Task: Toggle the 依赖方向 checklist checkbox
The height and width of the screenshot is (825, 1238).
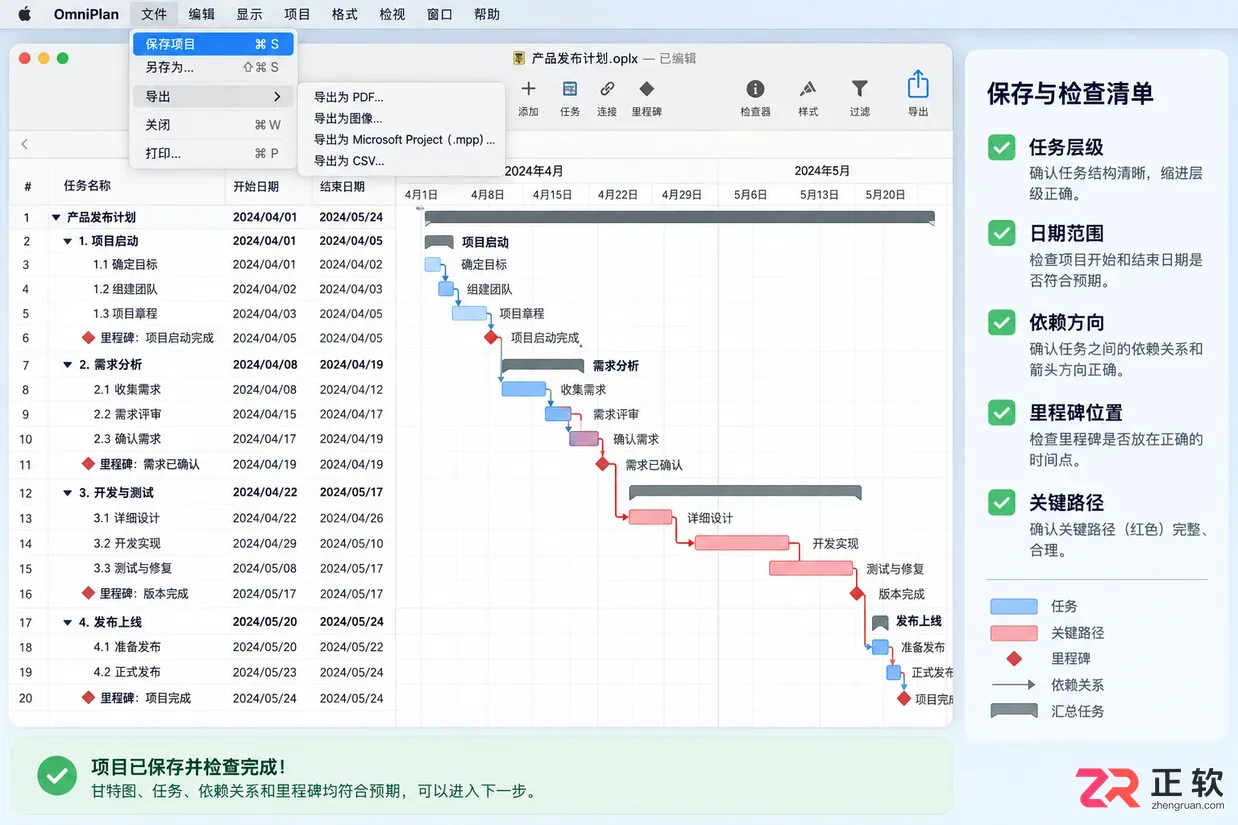Action: (1002, 323)
